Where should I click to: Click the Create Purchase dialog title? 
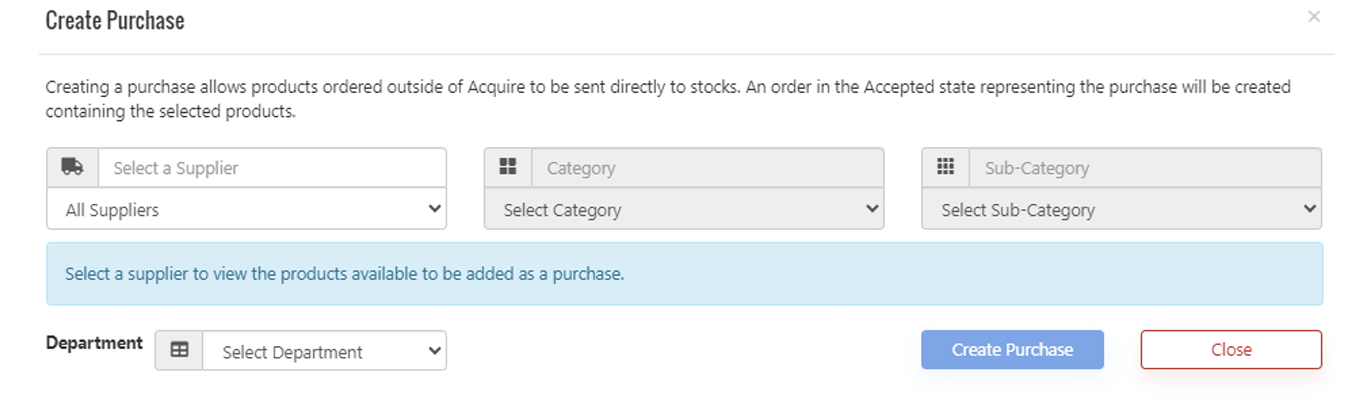tap(115, 21)
